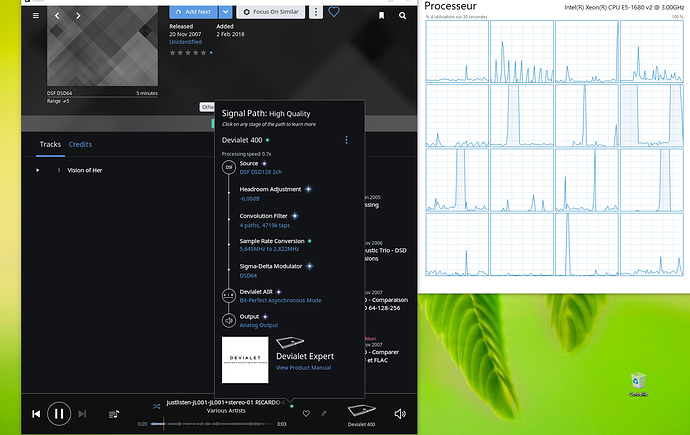Click the Convolution Filter stage
Screen dimensions: 690x435
pos(263,216)
